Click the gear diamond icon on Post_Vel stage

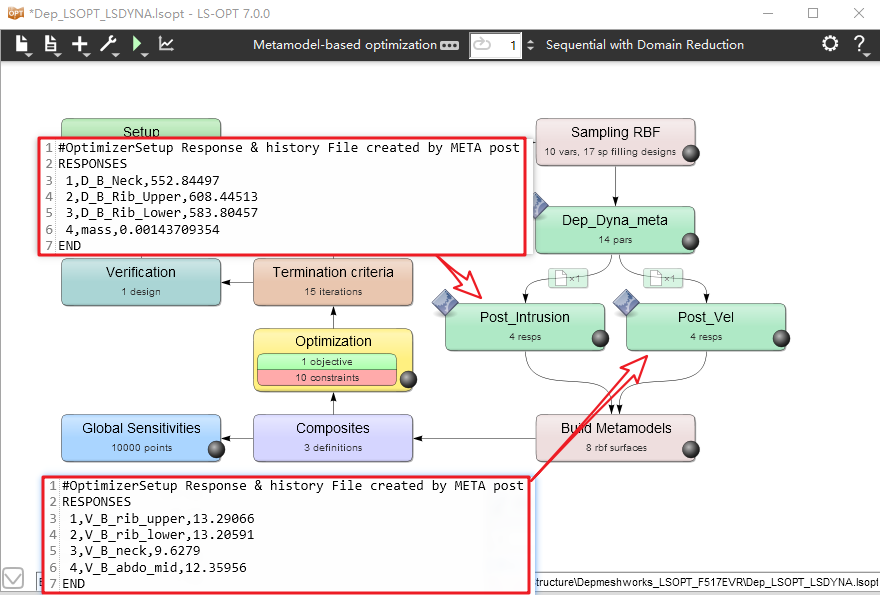(x=626, y=302)
